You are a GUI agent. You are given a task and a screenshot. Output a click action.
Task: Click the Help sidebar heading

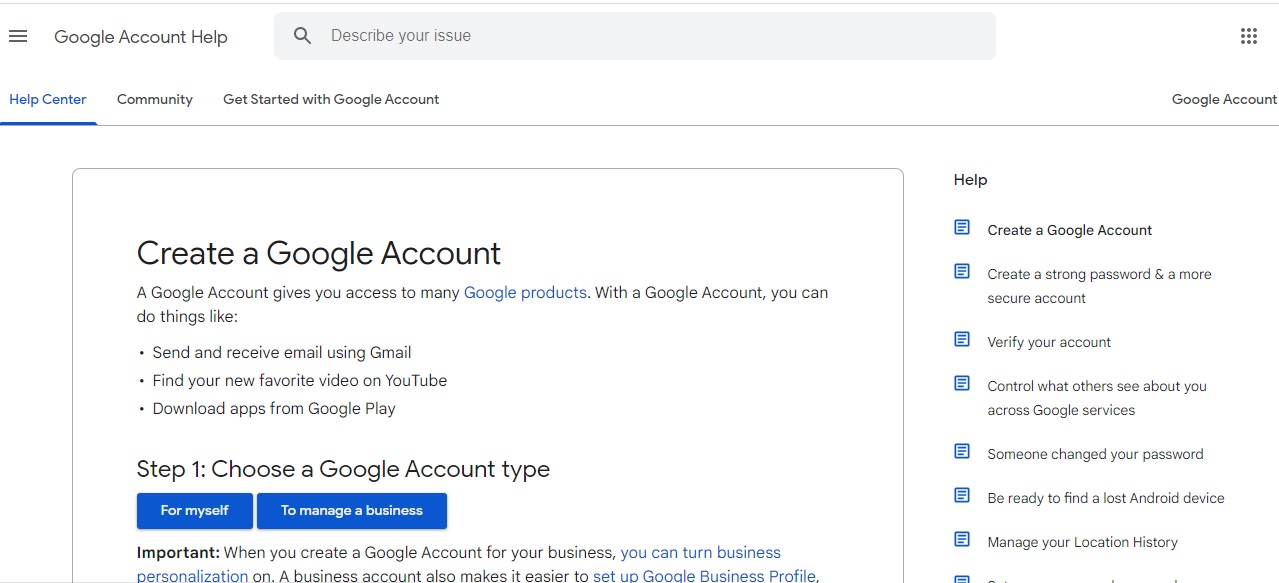(970, 180)
